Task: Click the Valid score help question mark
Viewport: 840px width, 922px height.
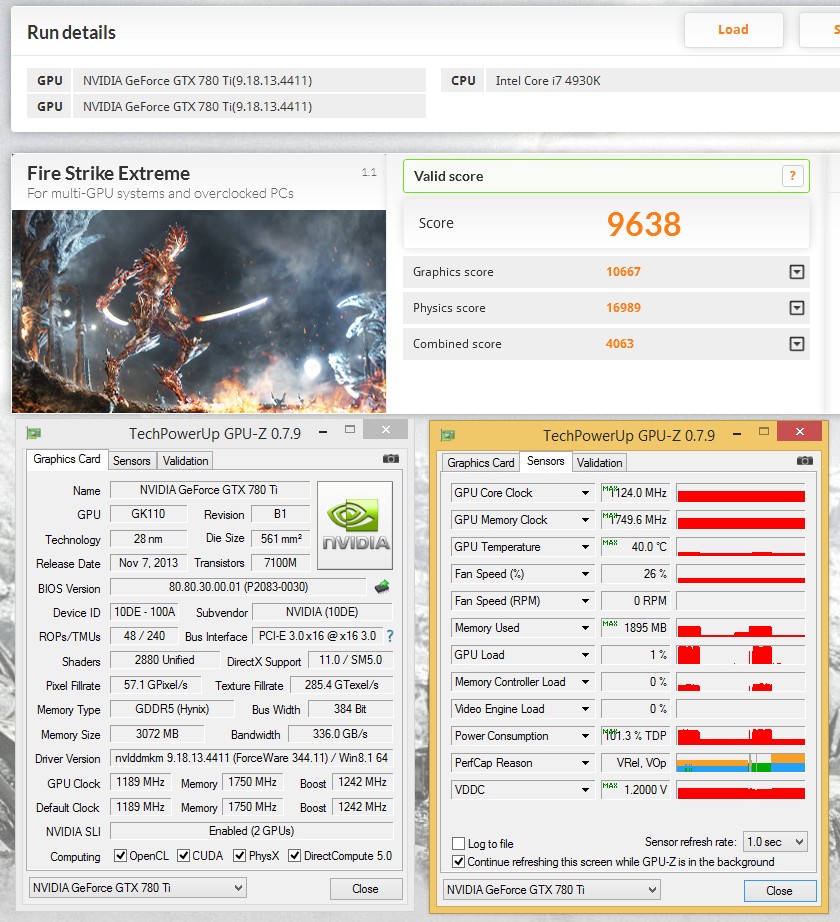Action: 792,176
